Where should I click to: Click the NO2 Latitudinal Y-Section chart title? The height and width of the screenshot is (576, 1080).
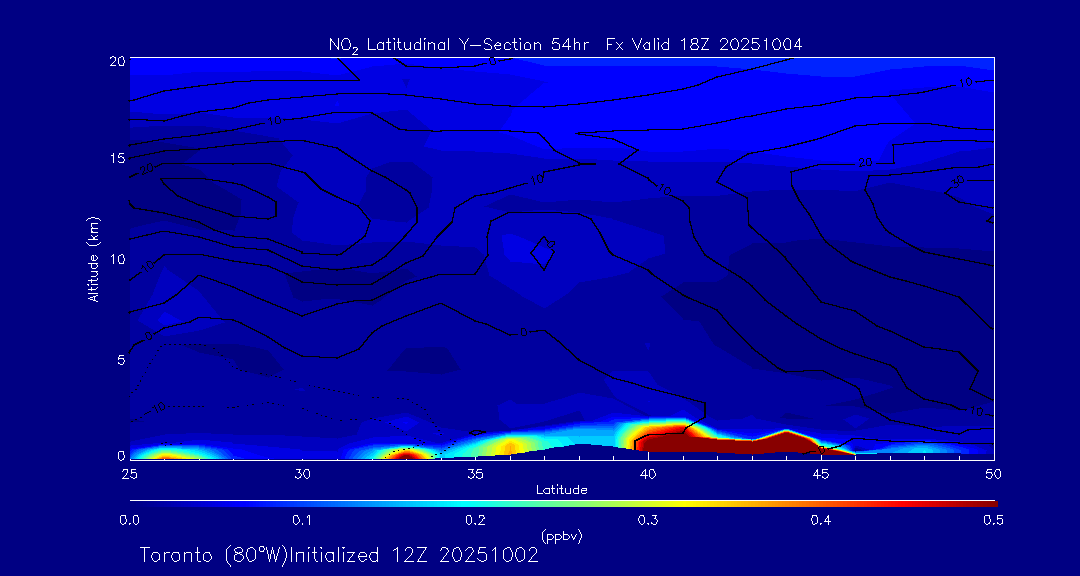pos(565,44)
